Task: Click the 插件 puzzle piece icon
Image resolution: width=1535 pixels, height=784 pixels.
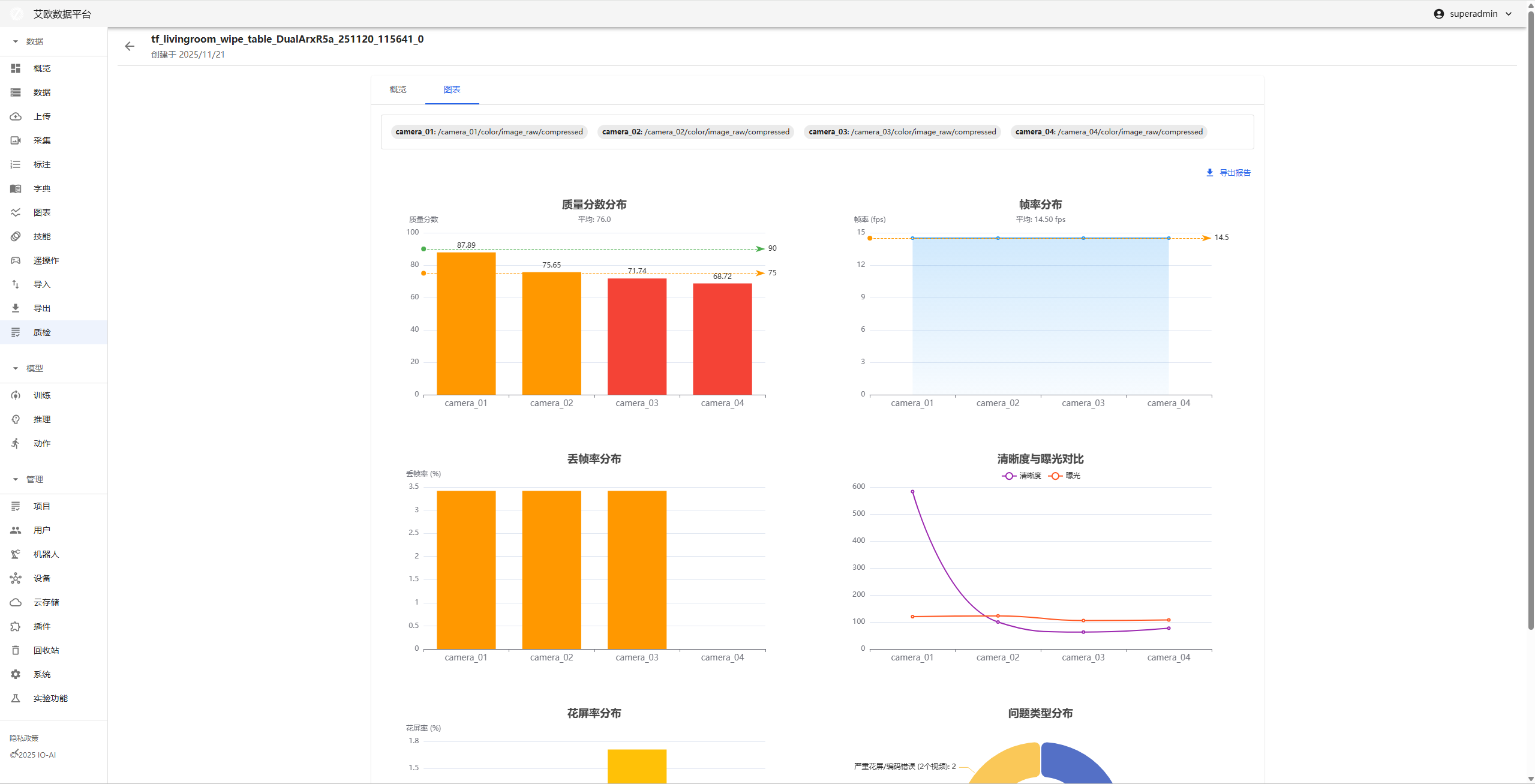Action: 16,626
